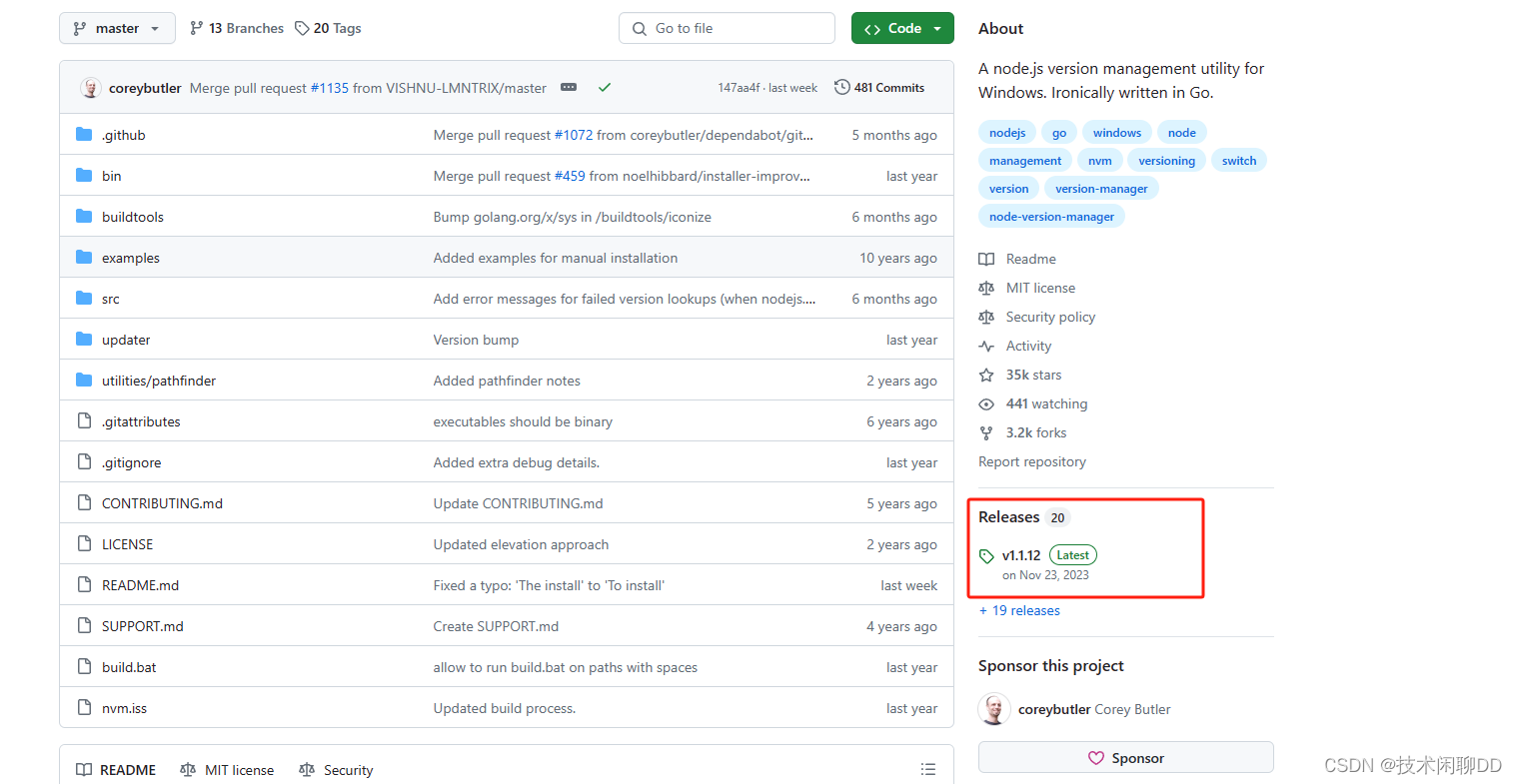Click the 20 Tags link
Viewport: 1517px width, 784px height.
328,28
